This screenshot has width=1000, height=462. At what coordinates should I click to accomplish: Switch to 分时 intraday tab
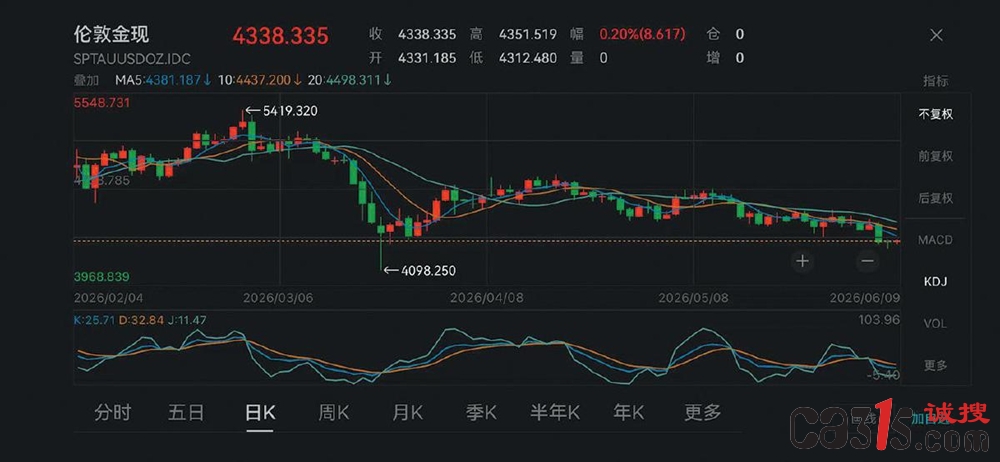pyautogui.click(x=112, y=413)
